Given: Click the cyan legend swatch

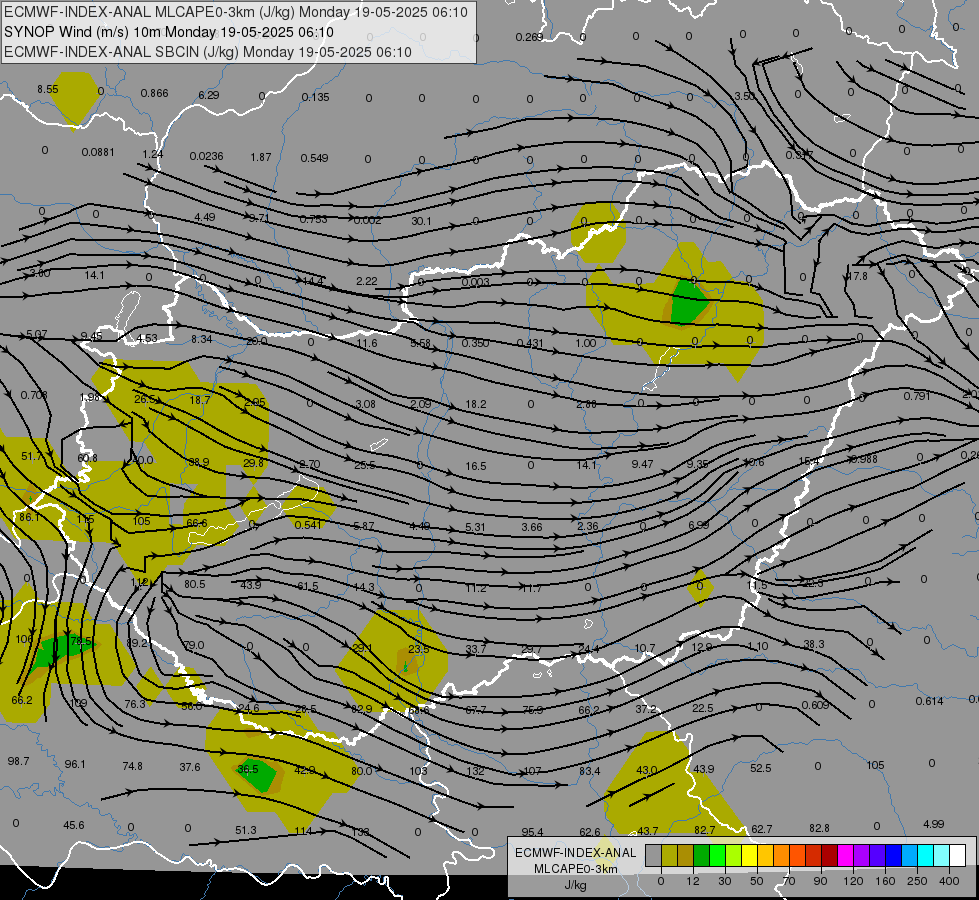Looking at the screenshot, I should 925,855.
